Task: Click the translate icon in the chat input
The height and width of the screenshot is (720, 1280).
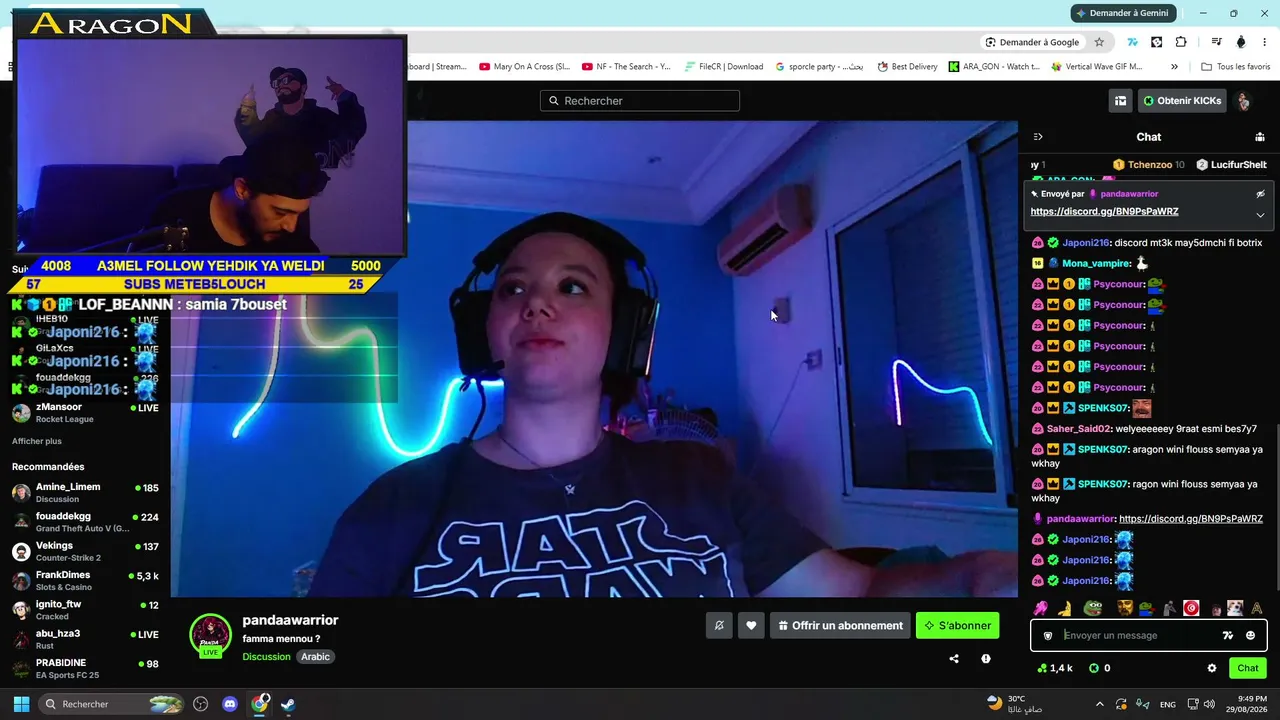Action: (x=1228, y=635)
